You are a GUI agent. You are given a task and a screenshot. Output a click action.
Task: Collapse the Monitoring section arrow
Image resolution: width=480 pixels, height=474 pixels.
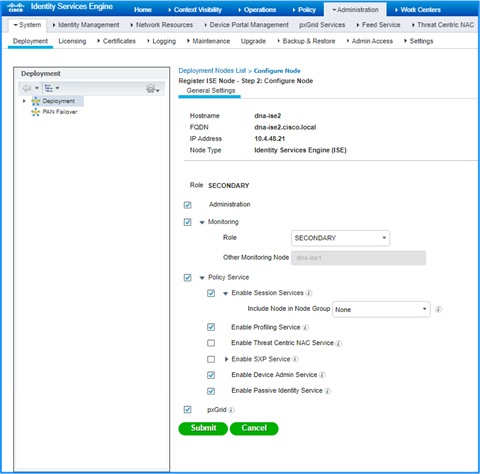point(202,222)
